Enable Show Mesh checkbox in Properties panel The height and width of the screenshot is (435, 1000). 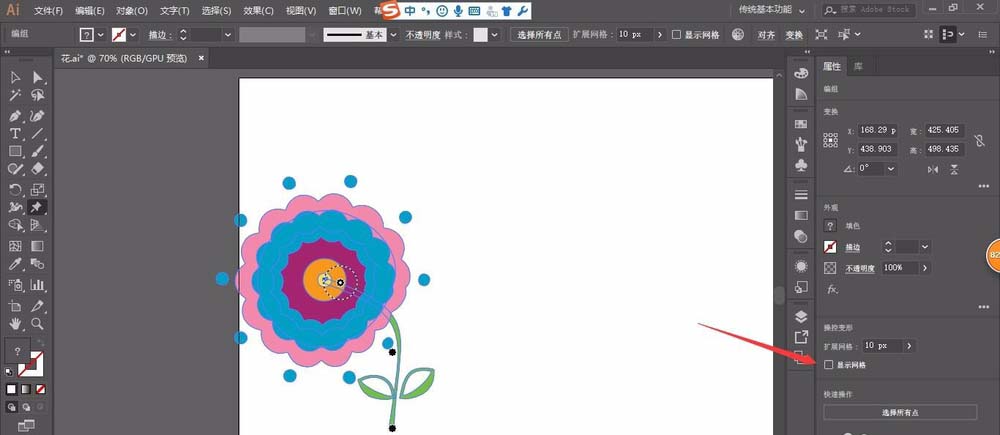(x=828, y=365)
